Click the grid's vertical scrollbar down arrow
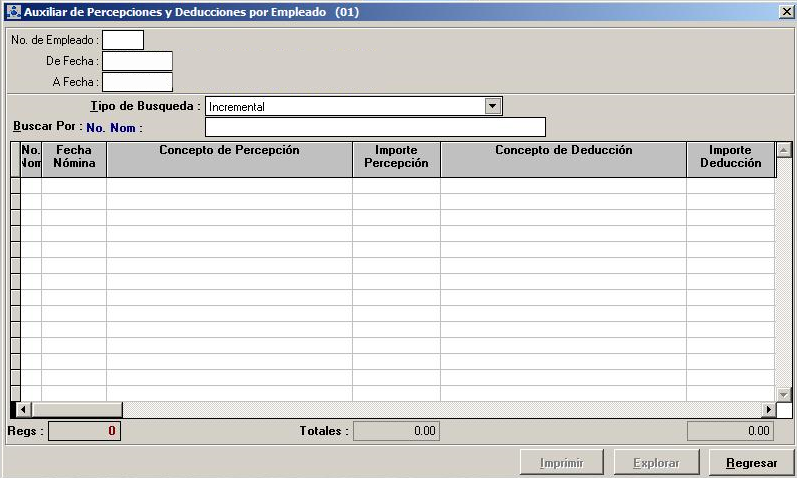Image resolution: width=797 pixels, height=478 pixels. coord(784,394)
